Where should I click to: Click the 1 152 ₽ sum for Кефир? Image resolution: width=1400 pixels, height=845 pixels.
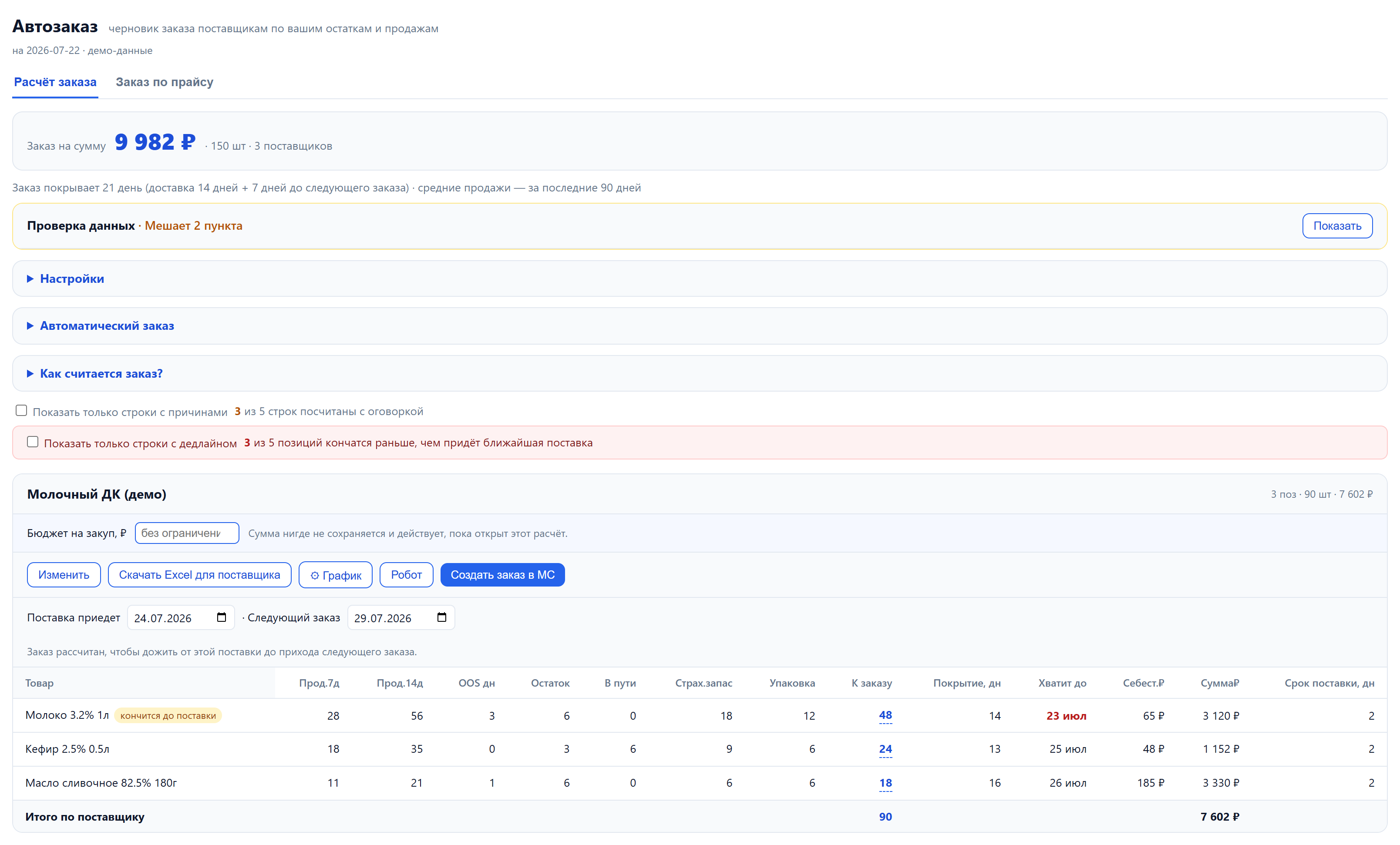(1221, 749)
